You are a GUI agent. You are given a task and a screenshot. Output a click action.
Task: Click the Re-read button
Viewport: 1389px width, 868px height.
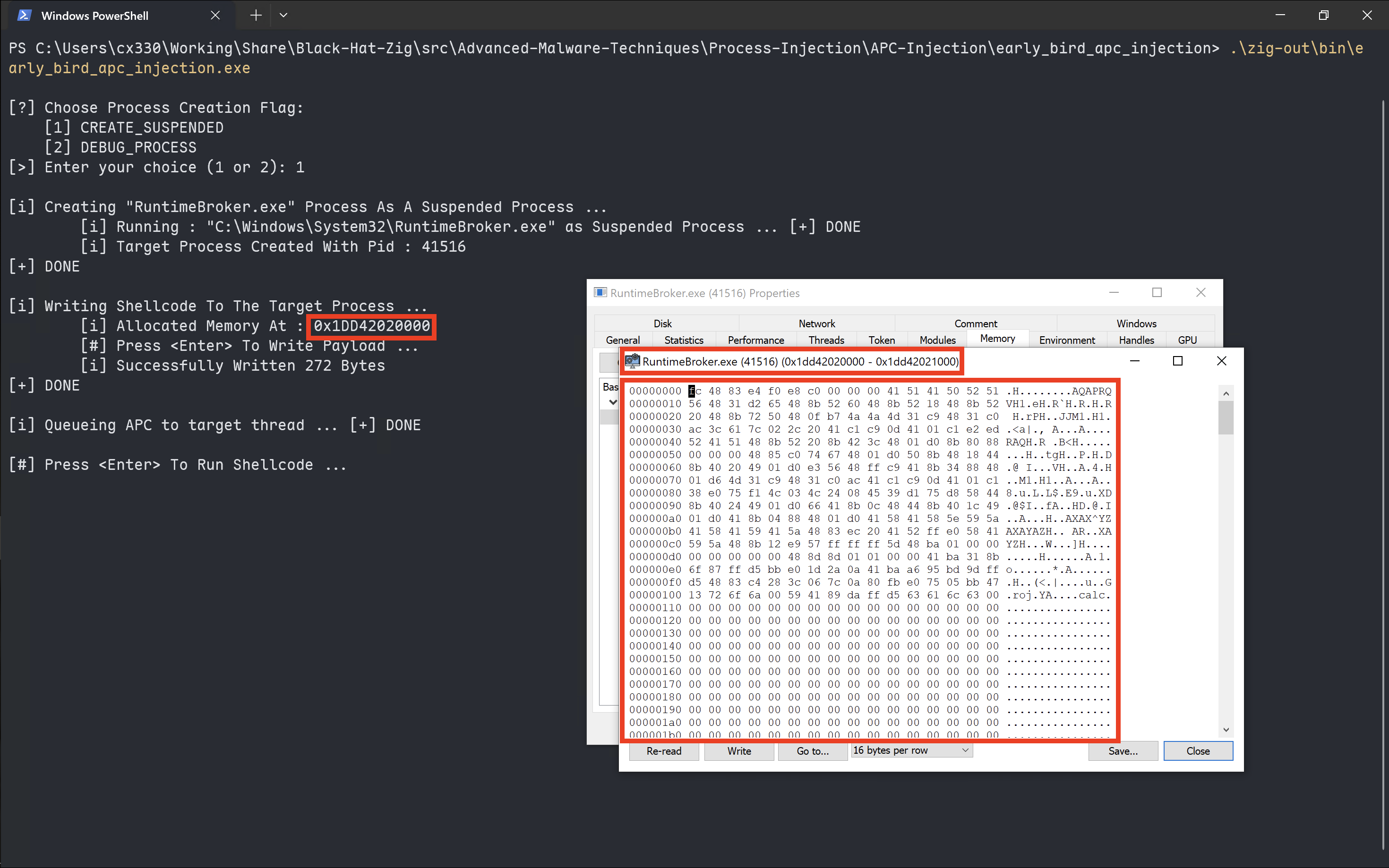(664, 751)
